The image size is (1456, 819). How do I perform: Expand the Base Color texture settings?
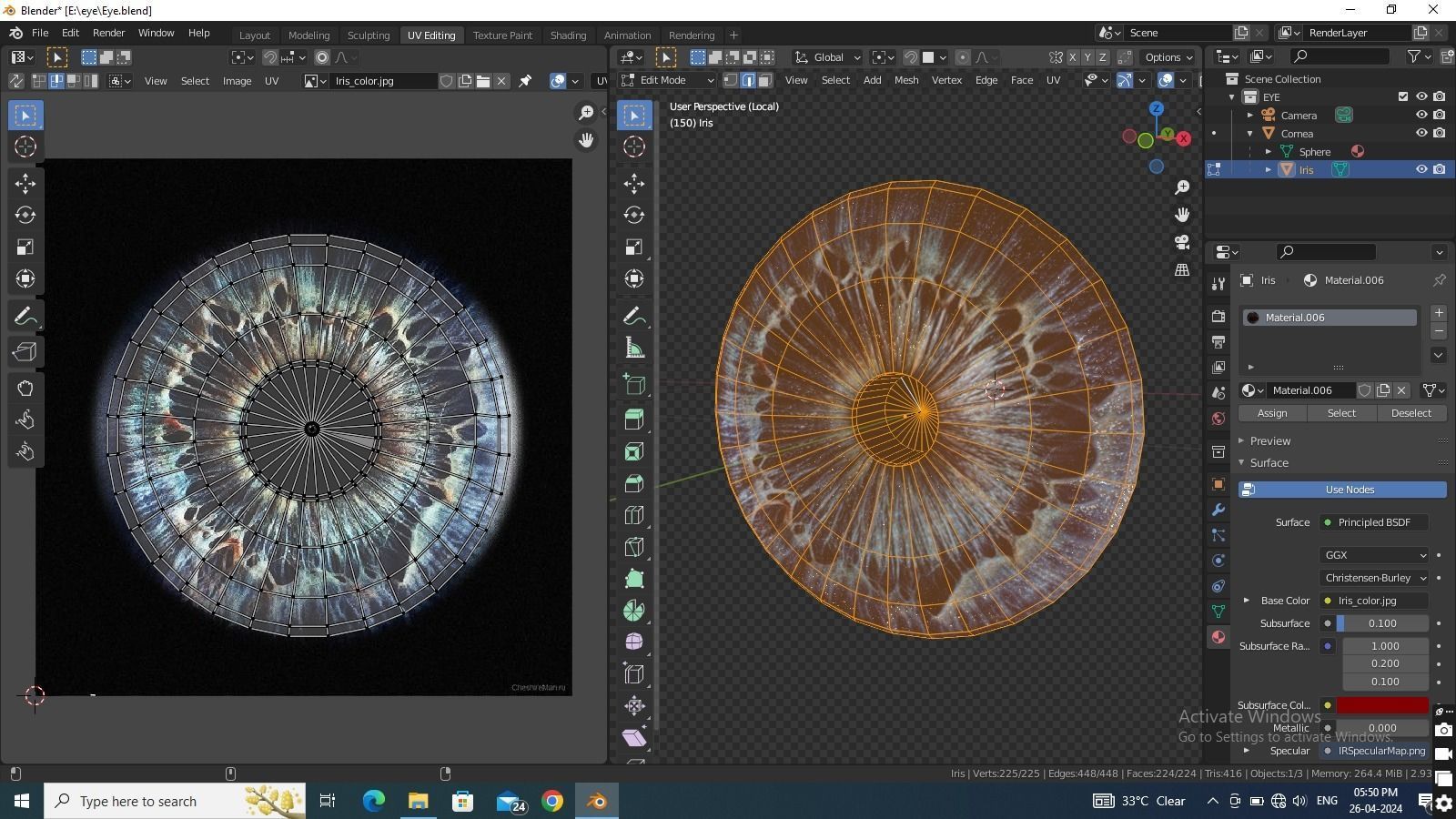pyautogui.click(x=1247, y=601)
